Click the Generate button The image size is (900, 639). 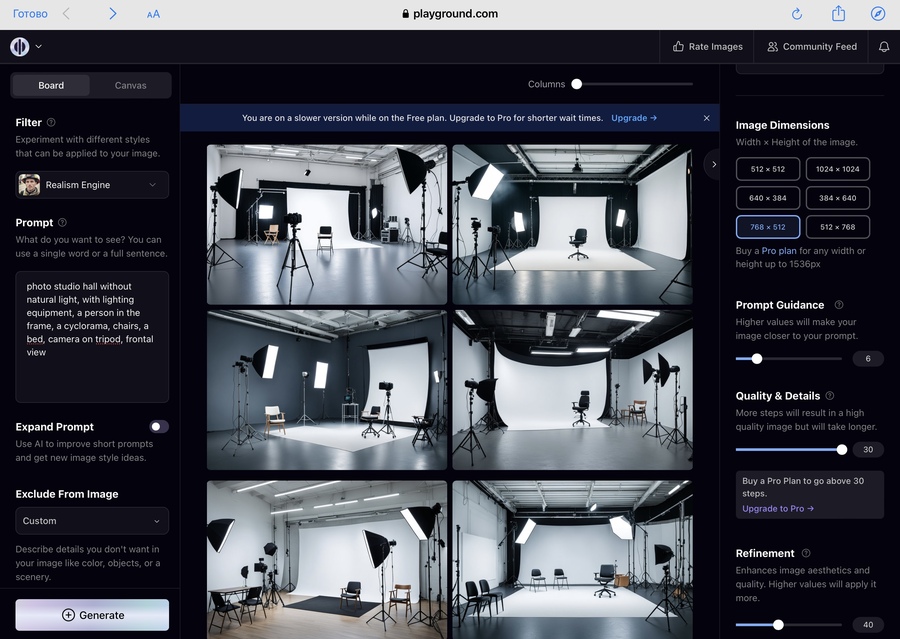click(92, 615)
